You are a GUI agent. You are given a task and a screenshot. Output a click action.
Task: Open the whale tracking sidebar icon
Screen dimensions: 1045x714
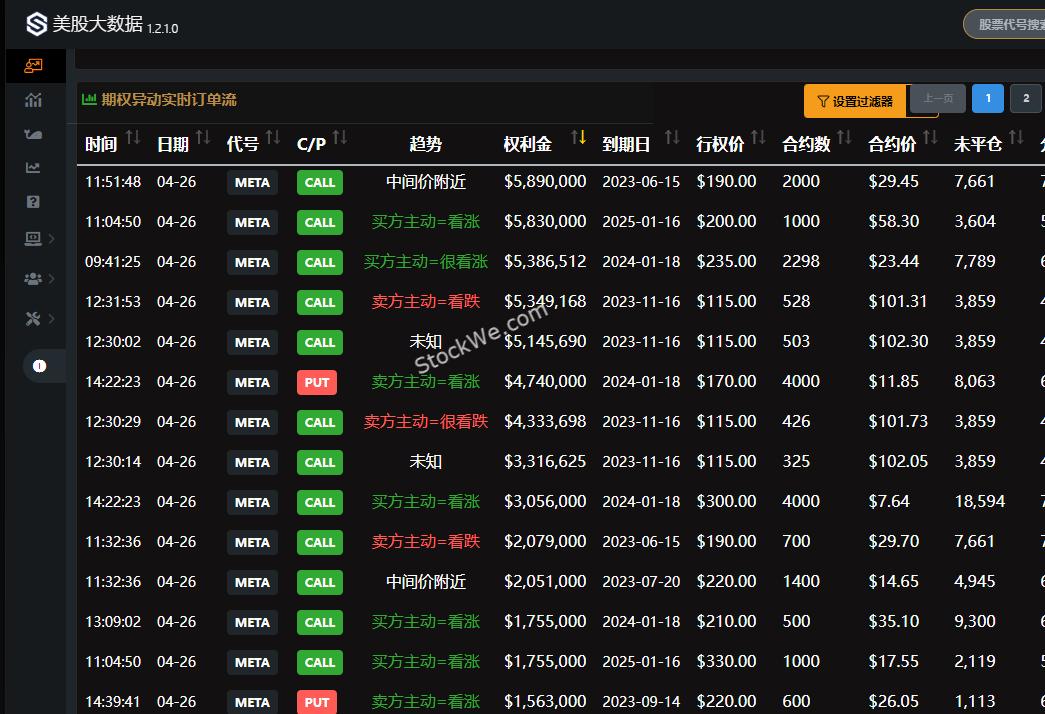[x=34, y=134]
